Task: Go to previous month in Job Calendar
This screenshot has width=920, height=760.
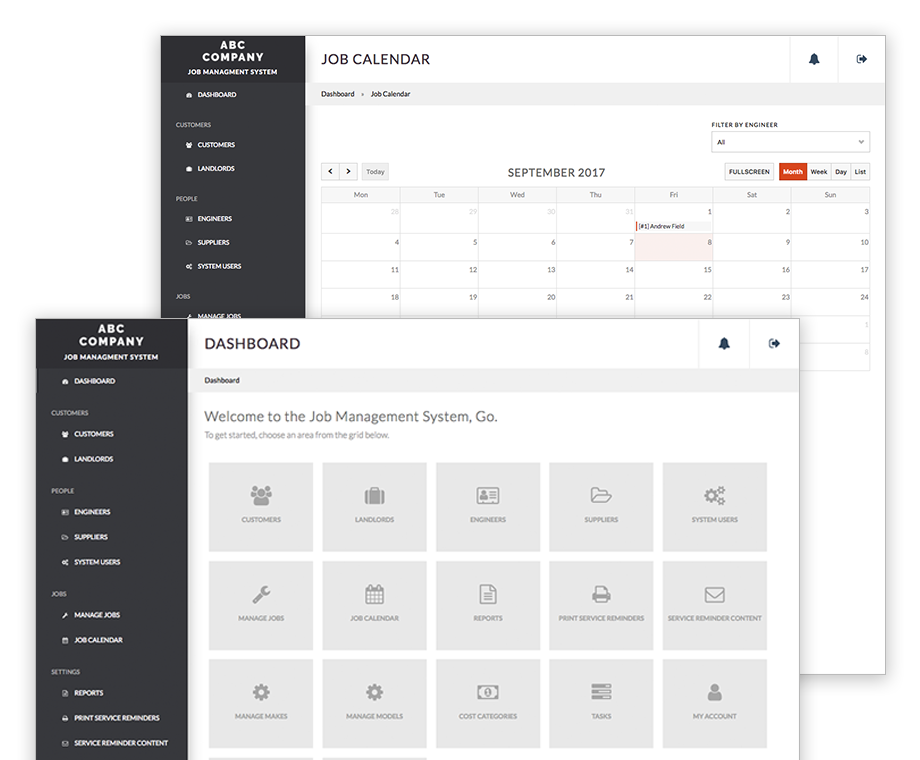Action: click(x=330, y=171)
